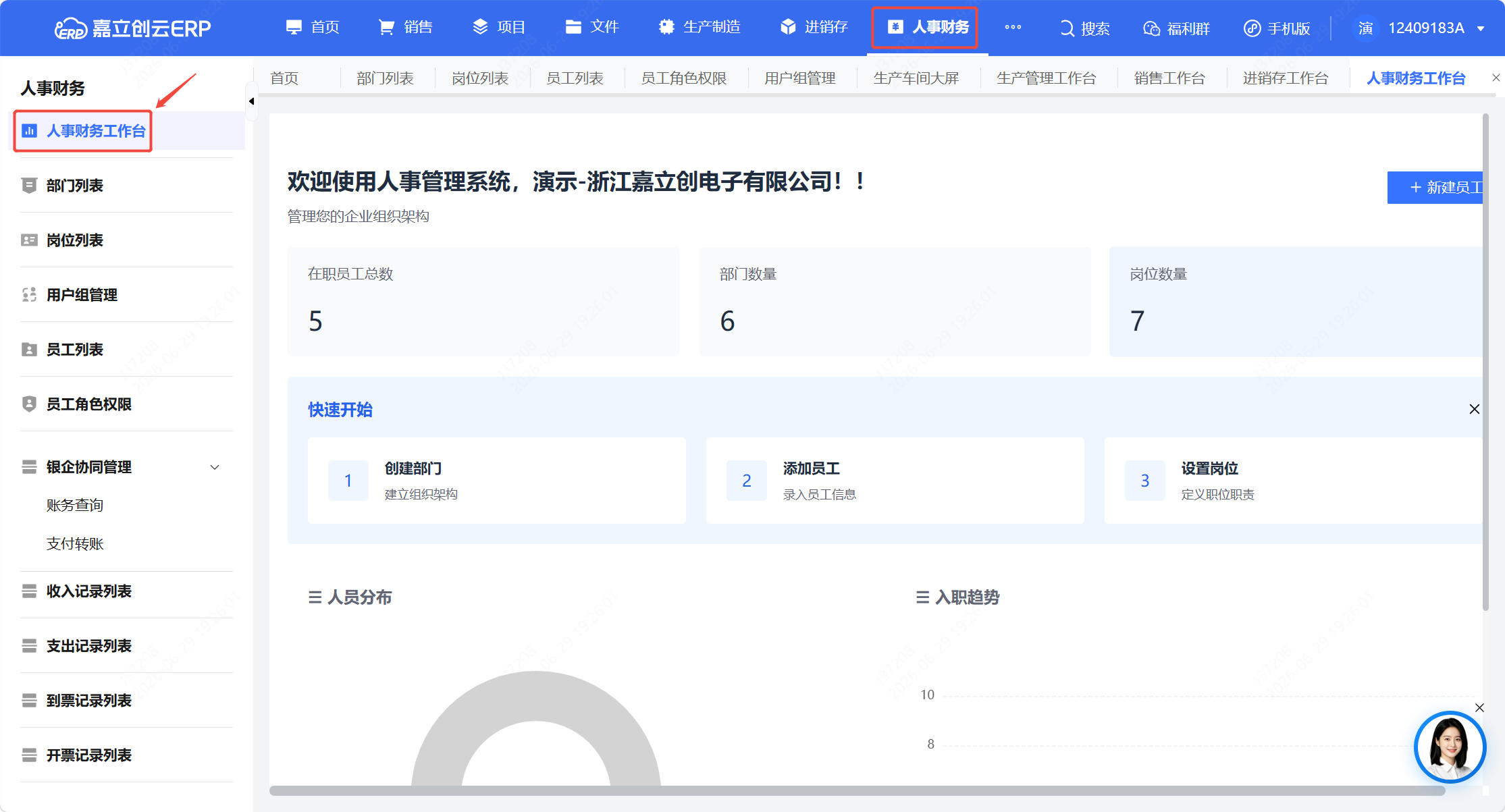Open 支付转账 in the sidebar
Viewport: 1505px width, 812px height.
pos(75,543)
